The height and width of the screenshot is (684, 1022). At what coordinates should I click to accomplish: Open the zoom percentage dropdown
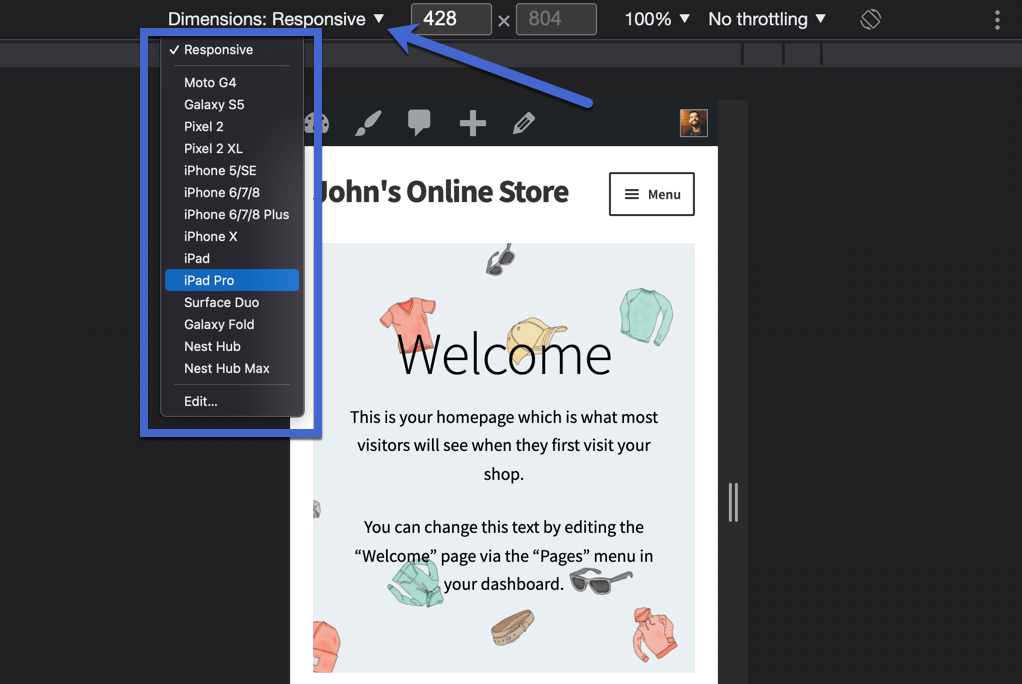pos(655,18)
